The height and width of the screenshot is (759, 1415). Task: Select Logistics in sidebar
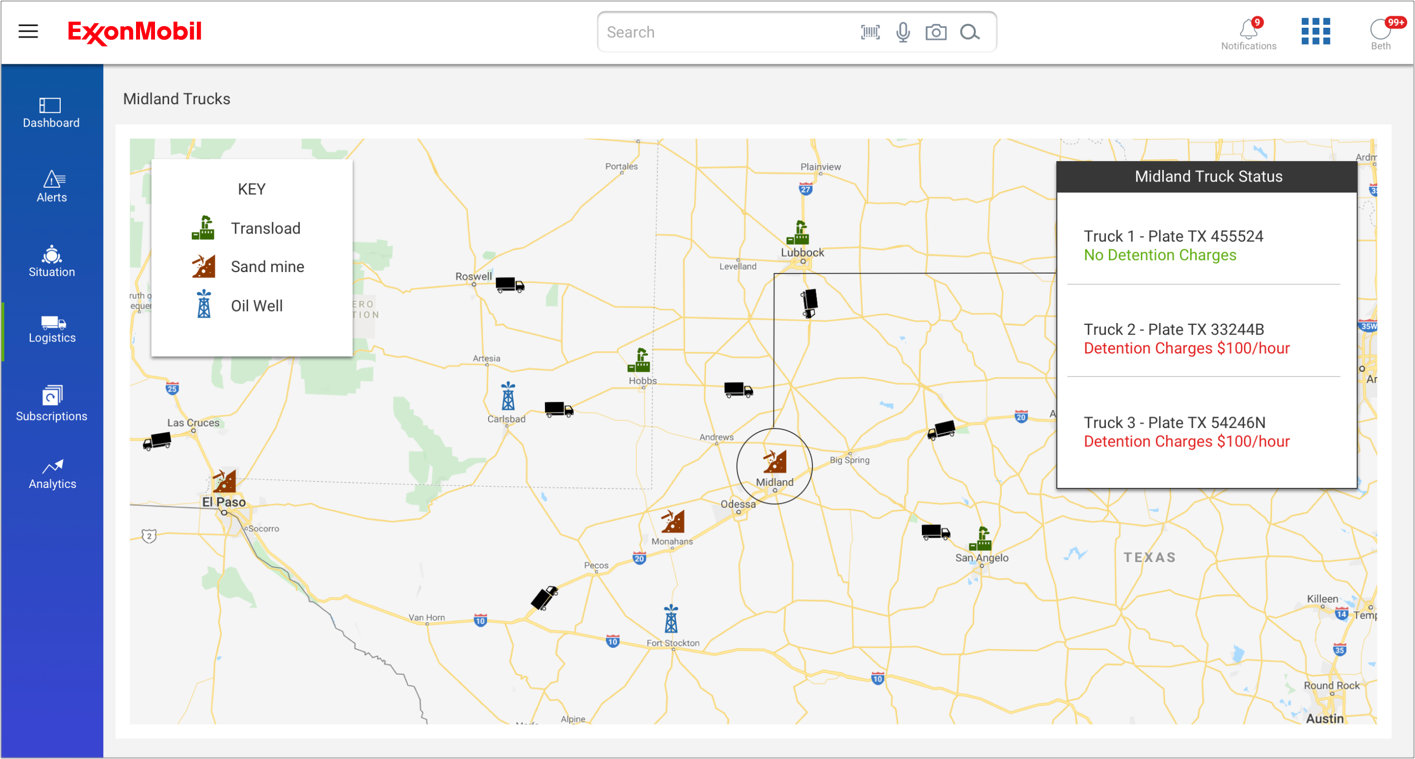[x=52, y=329]
